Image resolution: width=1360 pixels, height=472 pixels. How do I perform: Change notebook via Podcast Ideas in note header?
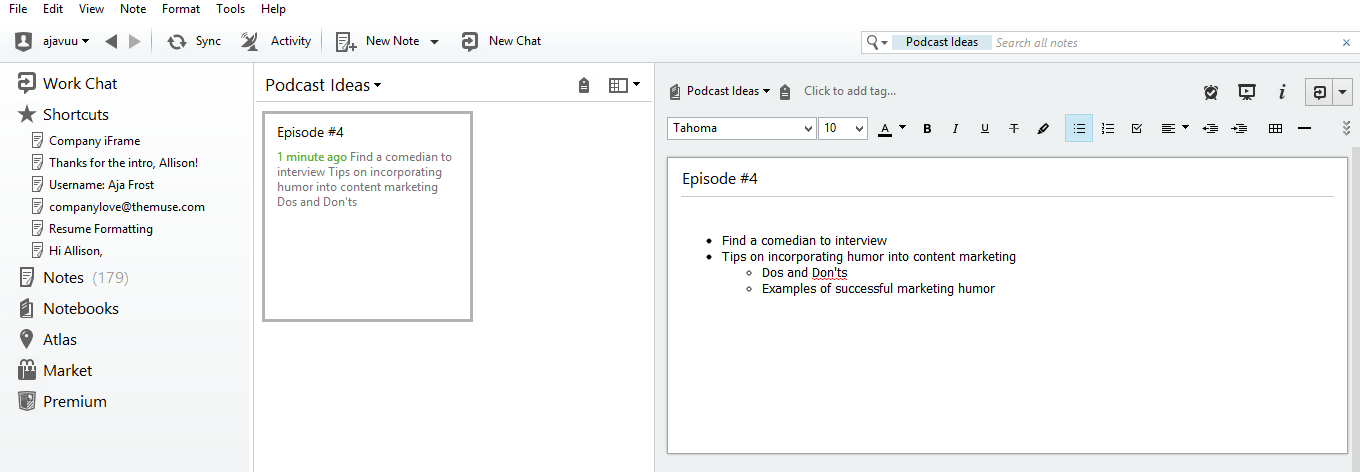728,91
